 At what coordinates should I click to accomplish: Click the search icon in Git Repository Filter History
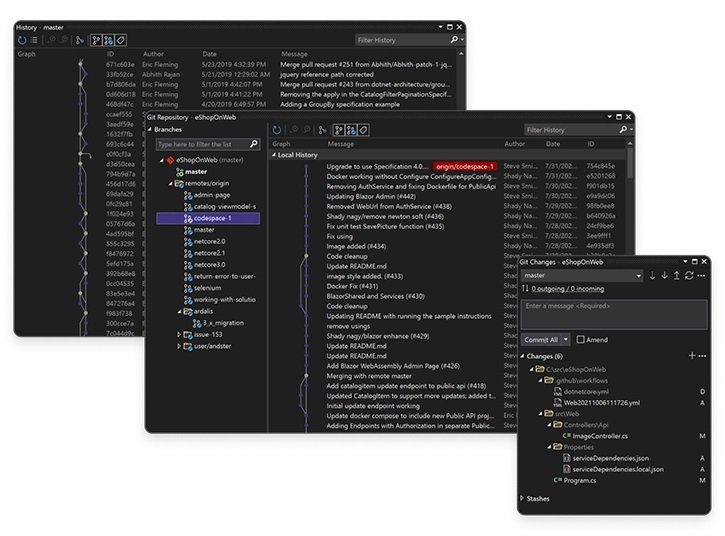(x=623, y=129)
